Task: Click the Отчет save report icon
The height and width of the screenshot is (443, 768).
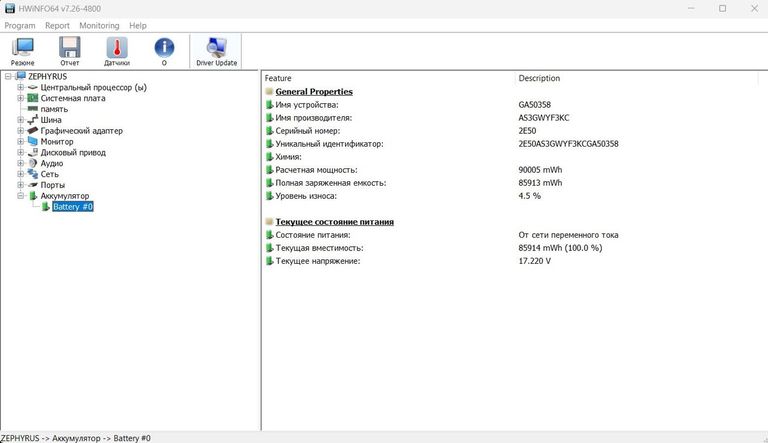Action: (69, 49)
